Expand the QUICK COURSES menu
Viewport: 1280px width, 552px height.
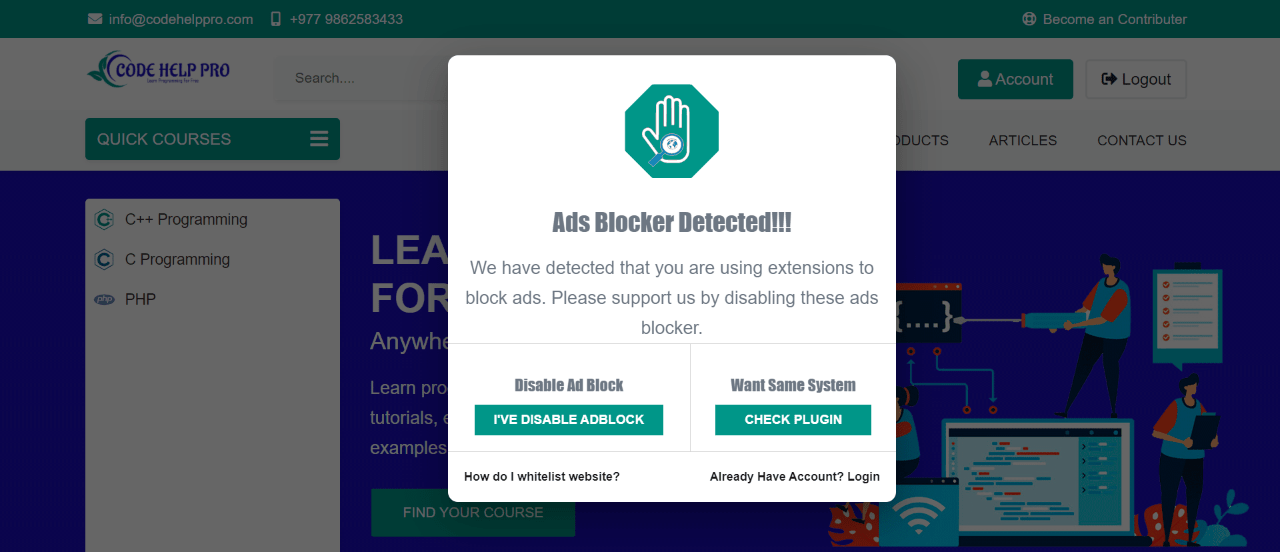click(212, 139)
